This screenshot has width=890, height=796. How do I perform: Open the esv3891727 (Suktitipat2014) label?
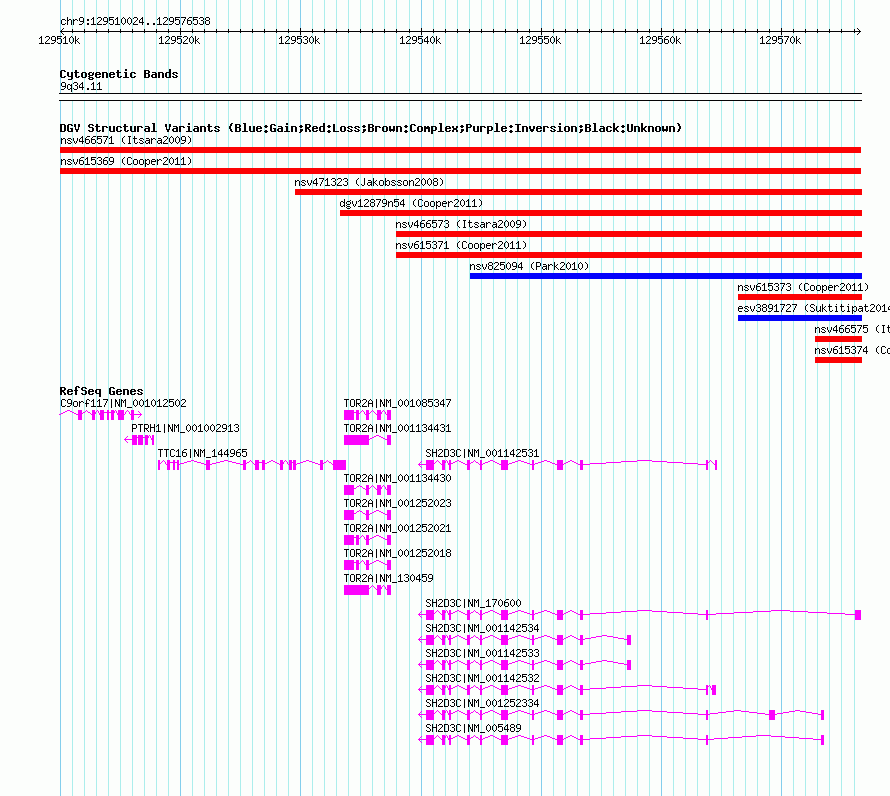813,308
